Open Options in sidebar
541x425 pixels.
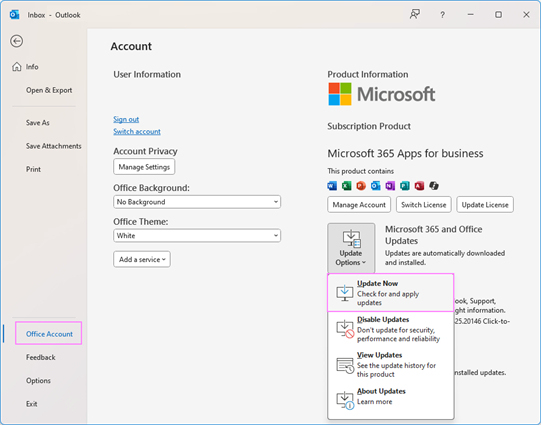point(38,380)
